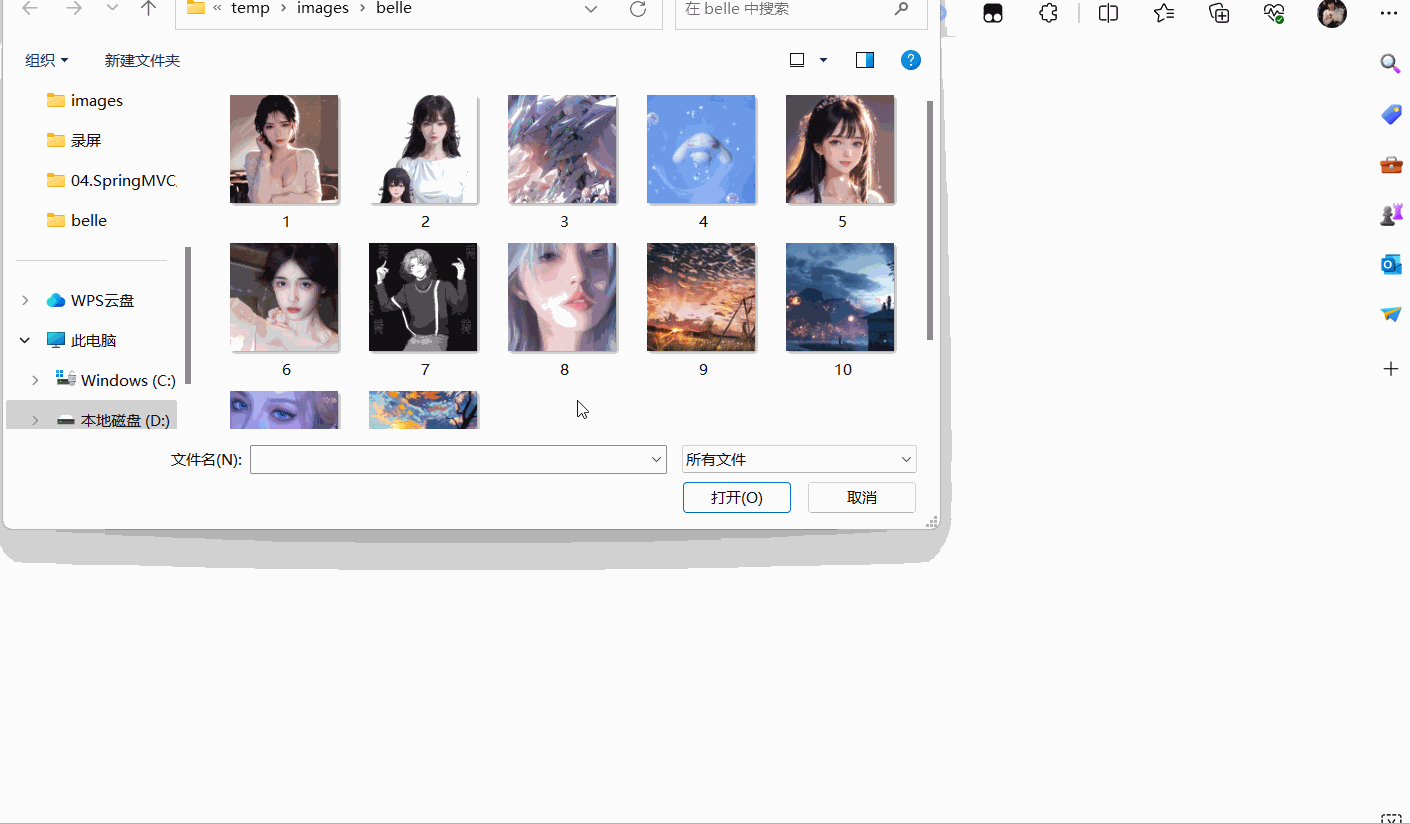Go back with the left arrow
The width and height of the screenshot is (1410, 824).
click(30, 9)
